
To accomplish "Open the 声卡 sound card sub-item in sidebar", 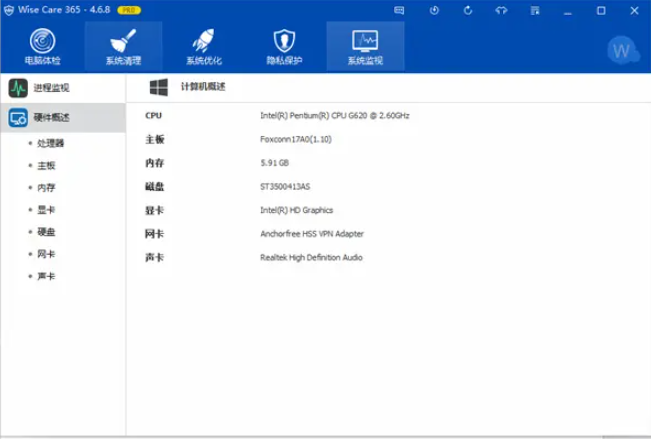I will 46,276.
